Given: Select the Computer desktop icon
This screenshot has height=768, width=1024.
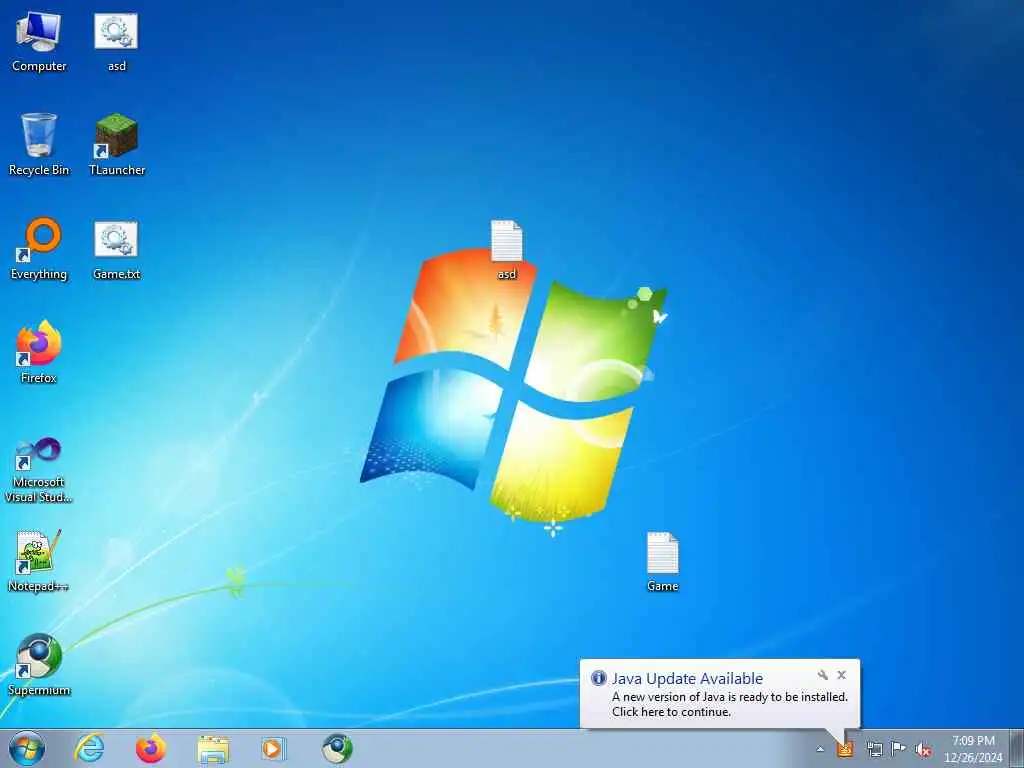Looking at the screenshot, I should click(x=39, y=42).
